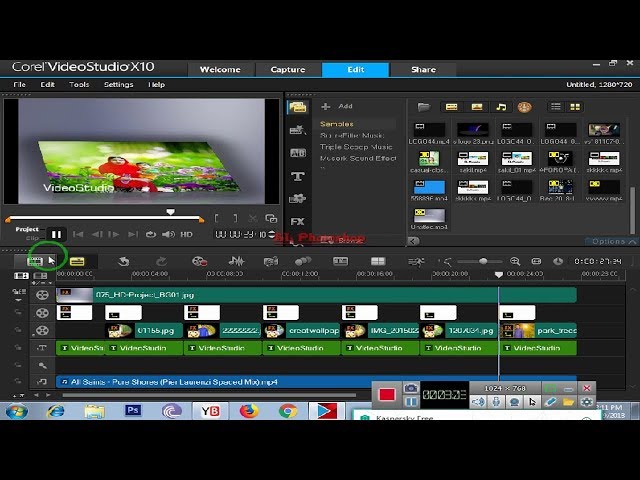Toggle ripple editing on Title track
Viewport: 640px width, 480px height.
pyautogui.click(x=18, y=348)
